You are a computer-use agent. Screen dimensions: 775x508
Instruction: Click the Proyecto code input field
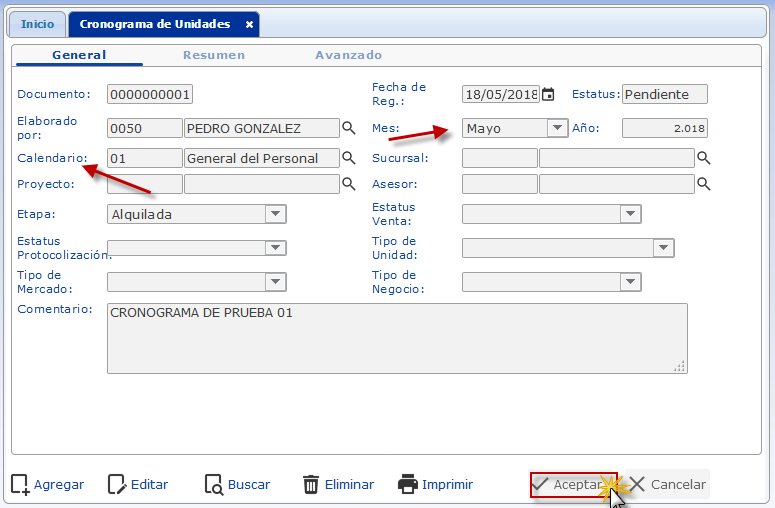point(144,184)
